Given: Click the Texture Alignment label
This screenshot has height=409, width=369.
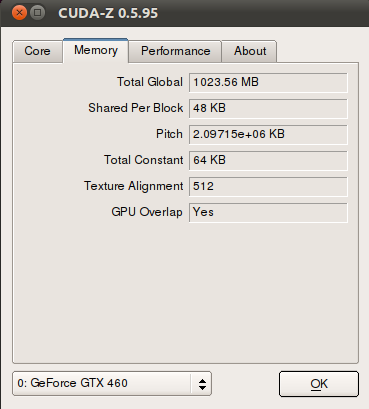Looking at the screenshot, I should 133,186.
